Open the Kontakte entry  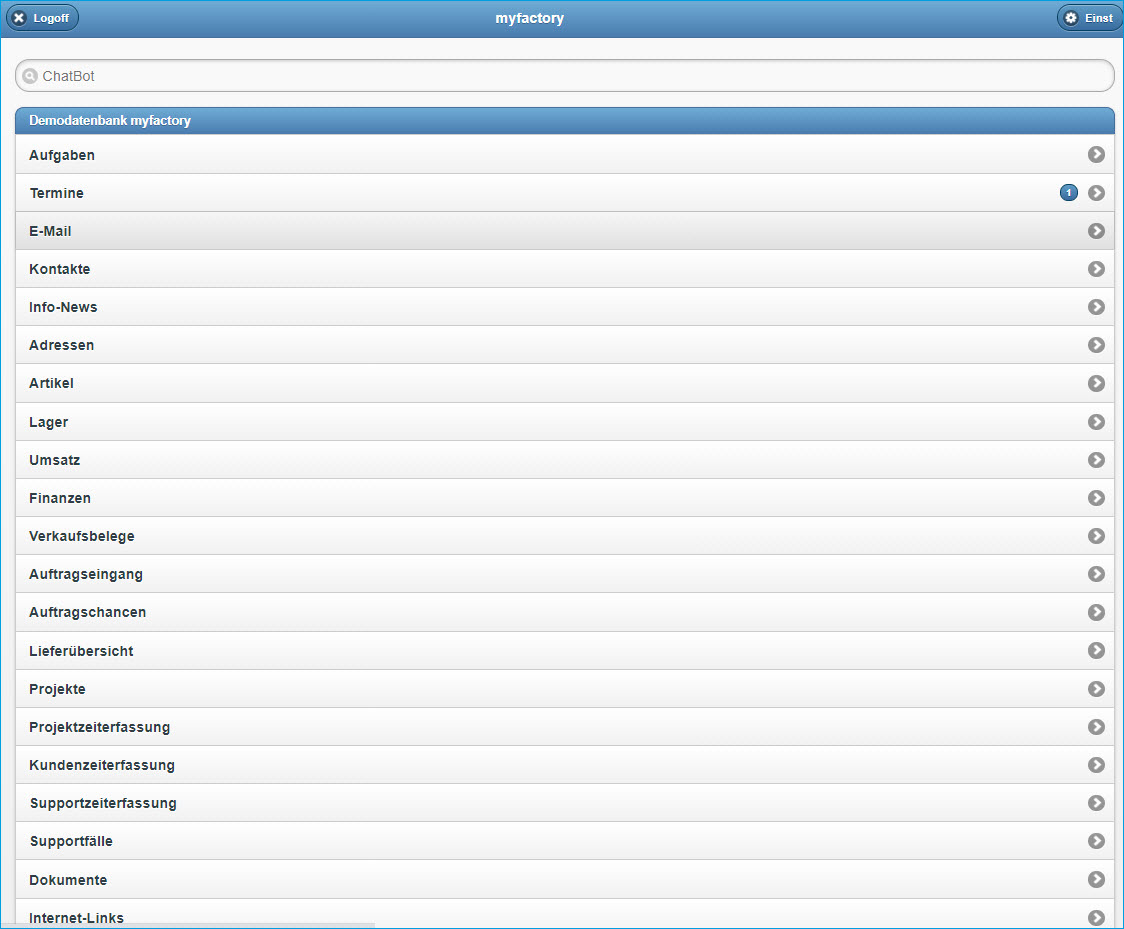565,269
